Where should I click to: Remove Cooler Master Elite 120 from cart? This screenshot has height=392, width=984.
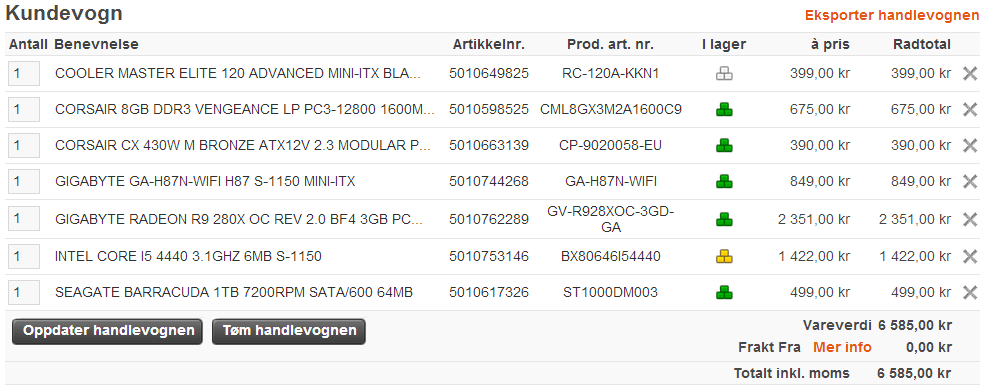pos(970,73)
